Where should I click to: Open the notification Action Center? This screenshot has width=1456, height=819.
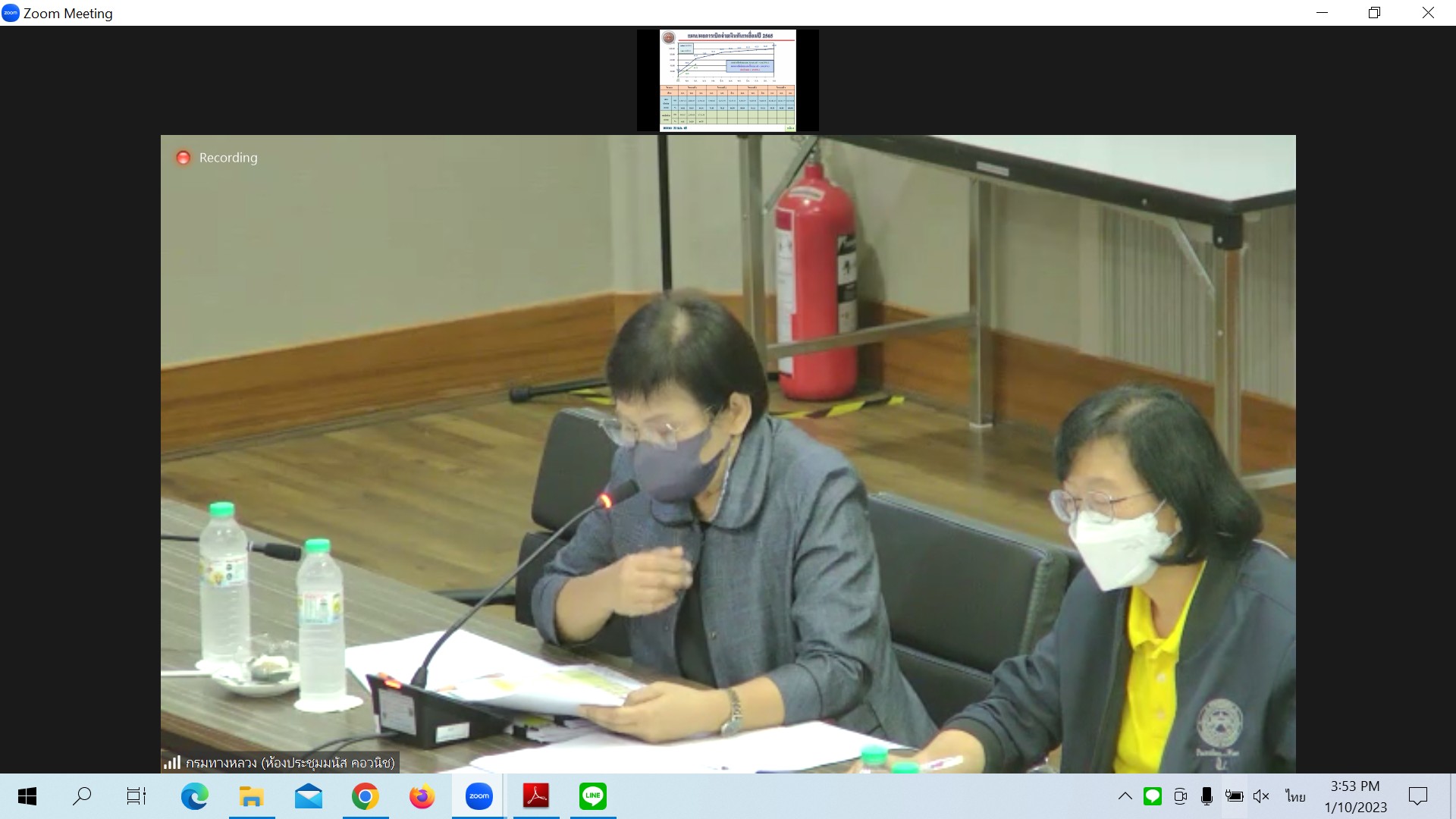point(1417,796)
